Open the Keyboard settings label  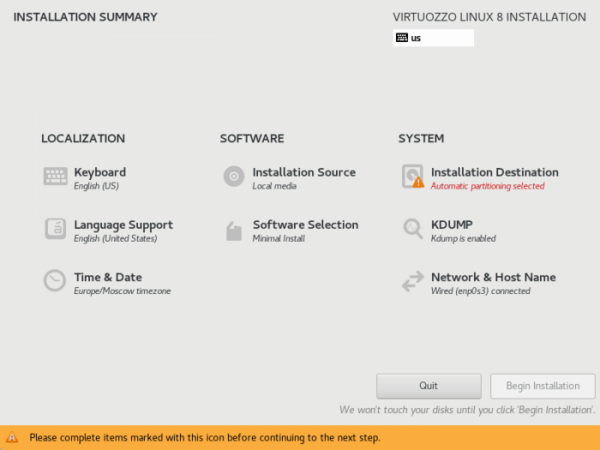(100, 172)
